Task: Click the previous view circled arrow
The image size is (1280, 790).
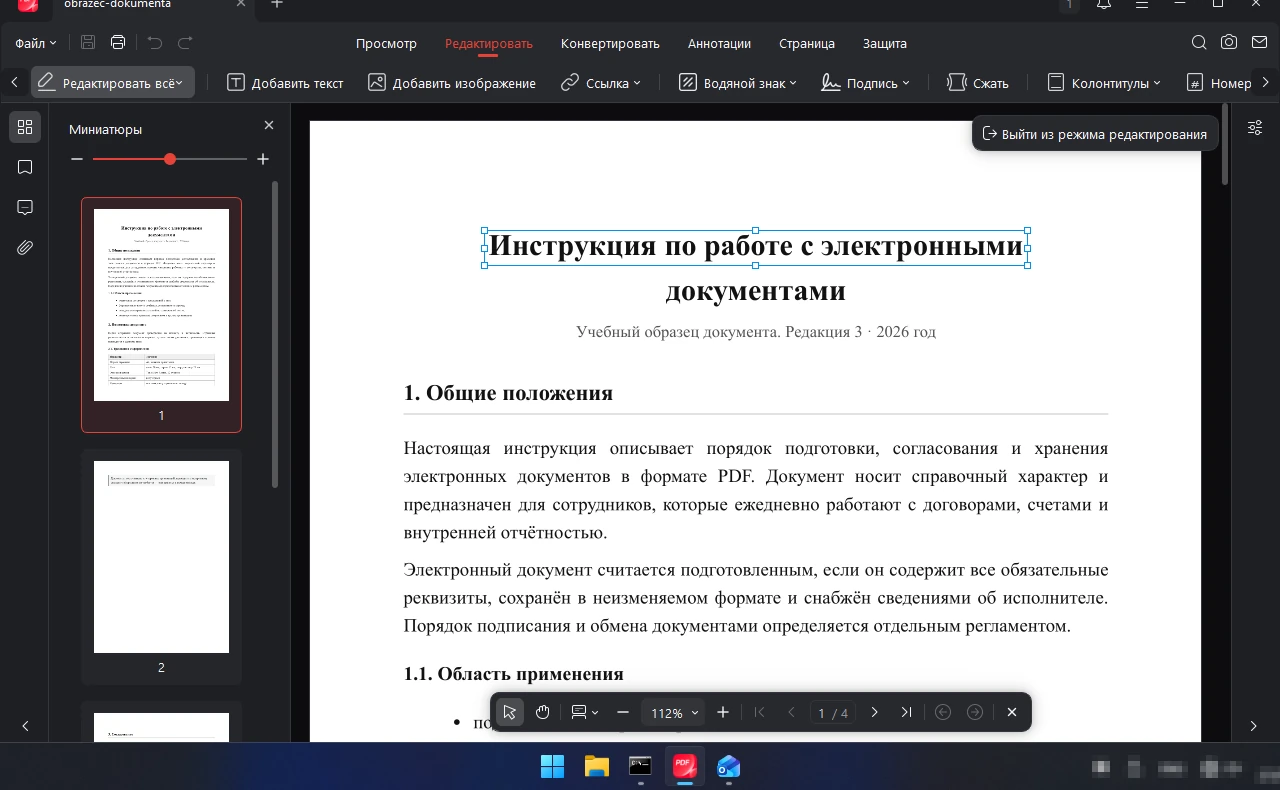Action: tap(942, 712)
